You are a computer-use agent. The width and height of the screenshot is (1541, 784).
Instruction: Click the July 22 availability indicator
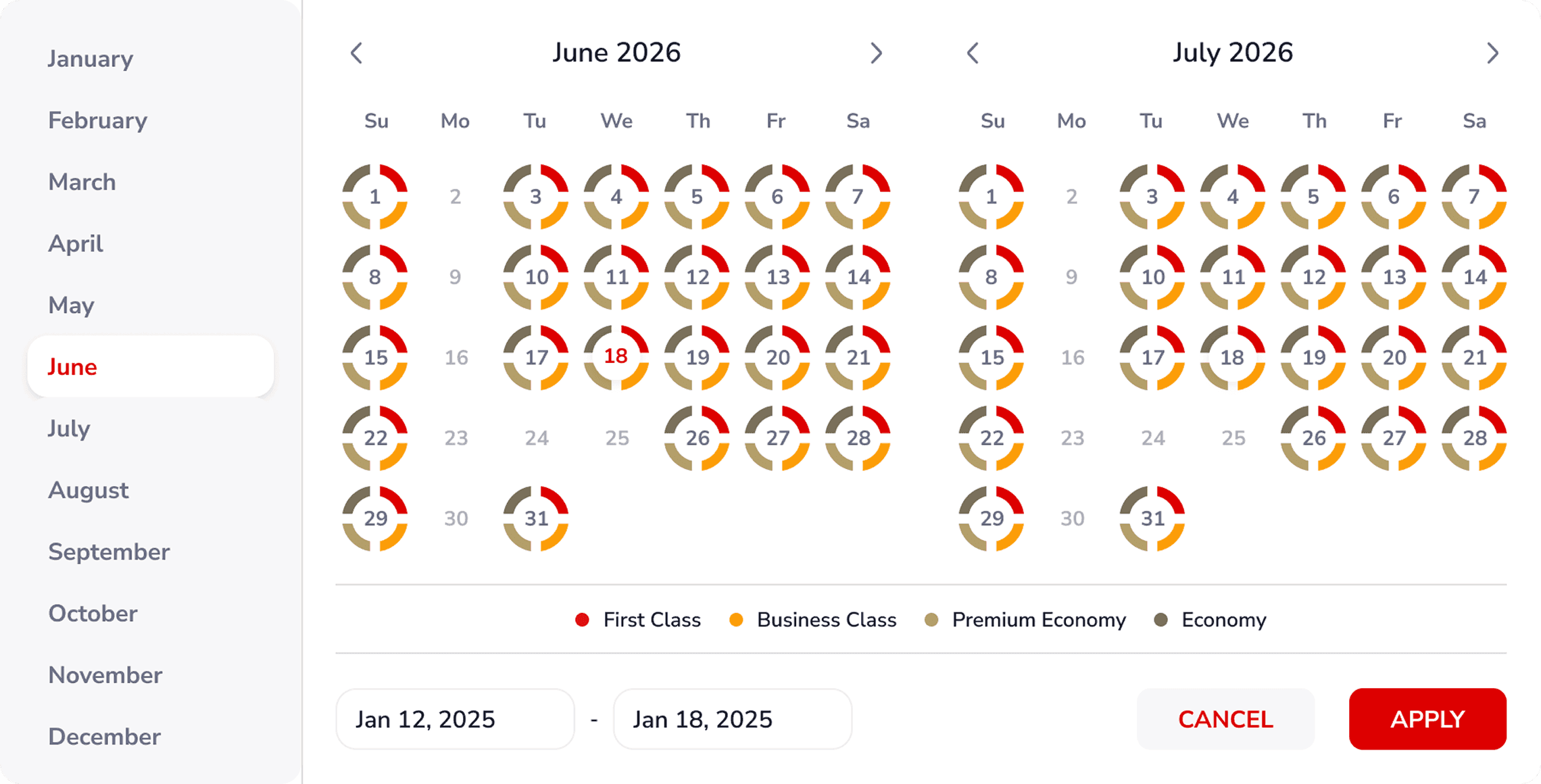[x=992, y=437]
